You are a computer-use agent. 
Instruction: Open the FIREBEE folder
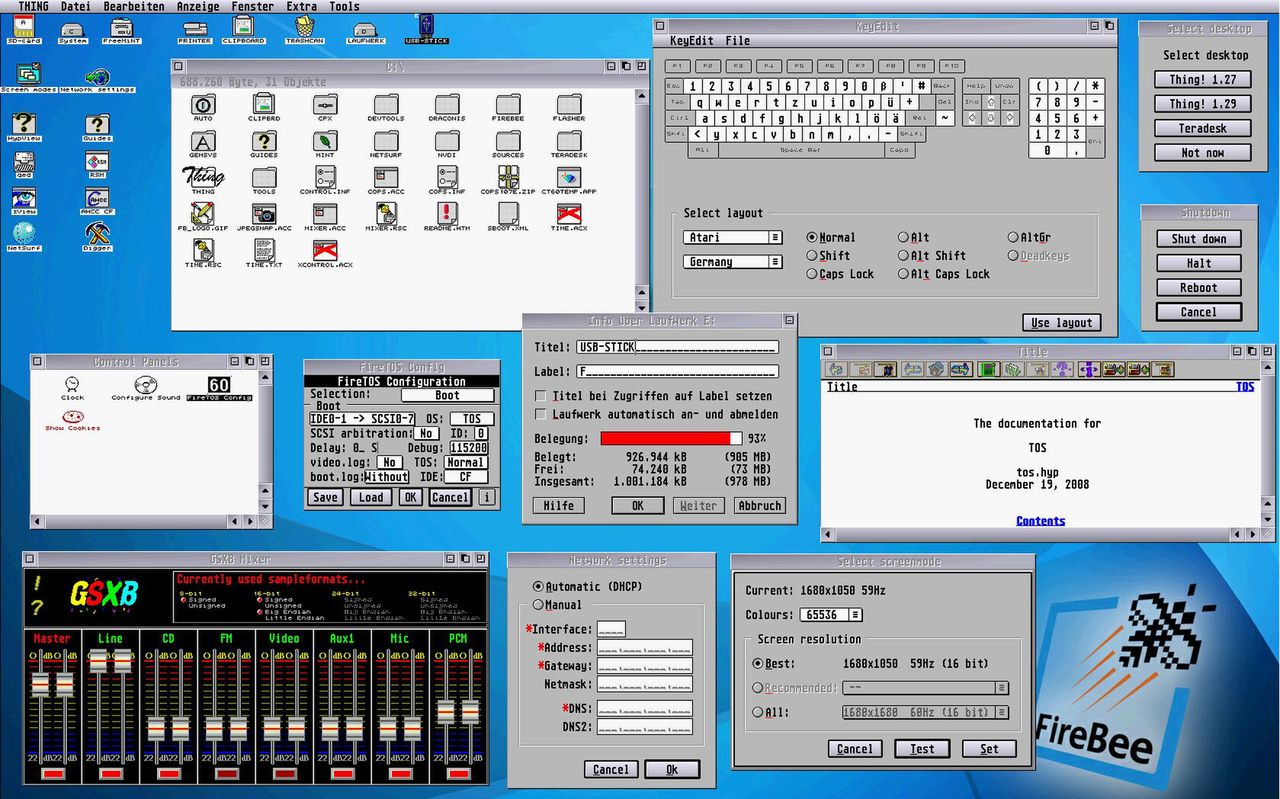pyautogui.click(x=508, y=105)
